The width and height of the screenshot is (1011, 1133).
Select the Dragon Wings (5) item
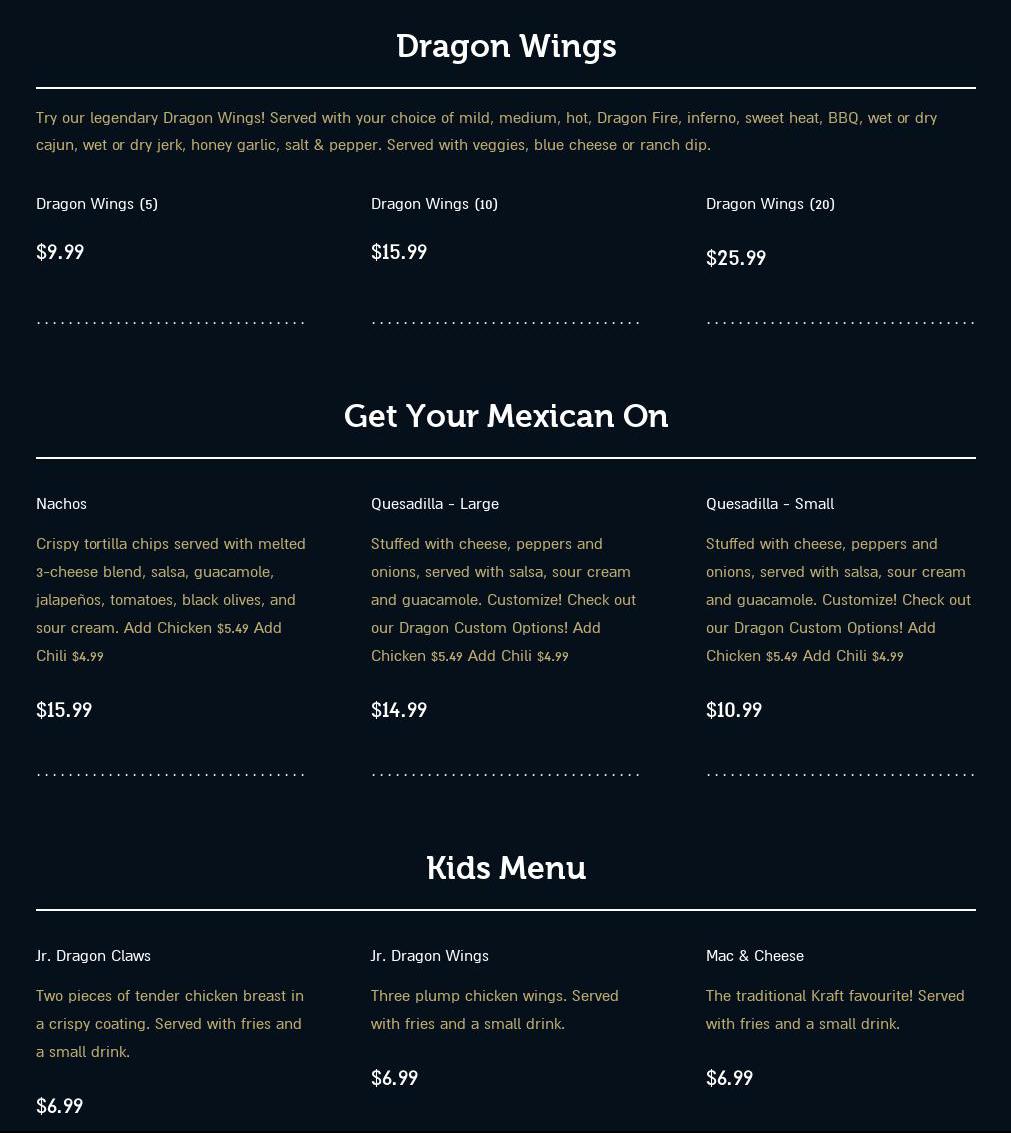click(97, 204)
